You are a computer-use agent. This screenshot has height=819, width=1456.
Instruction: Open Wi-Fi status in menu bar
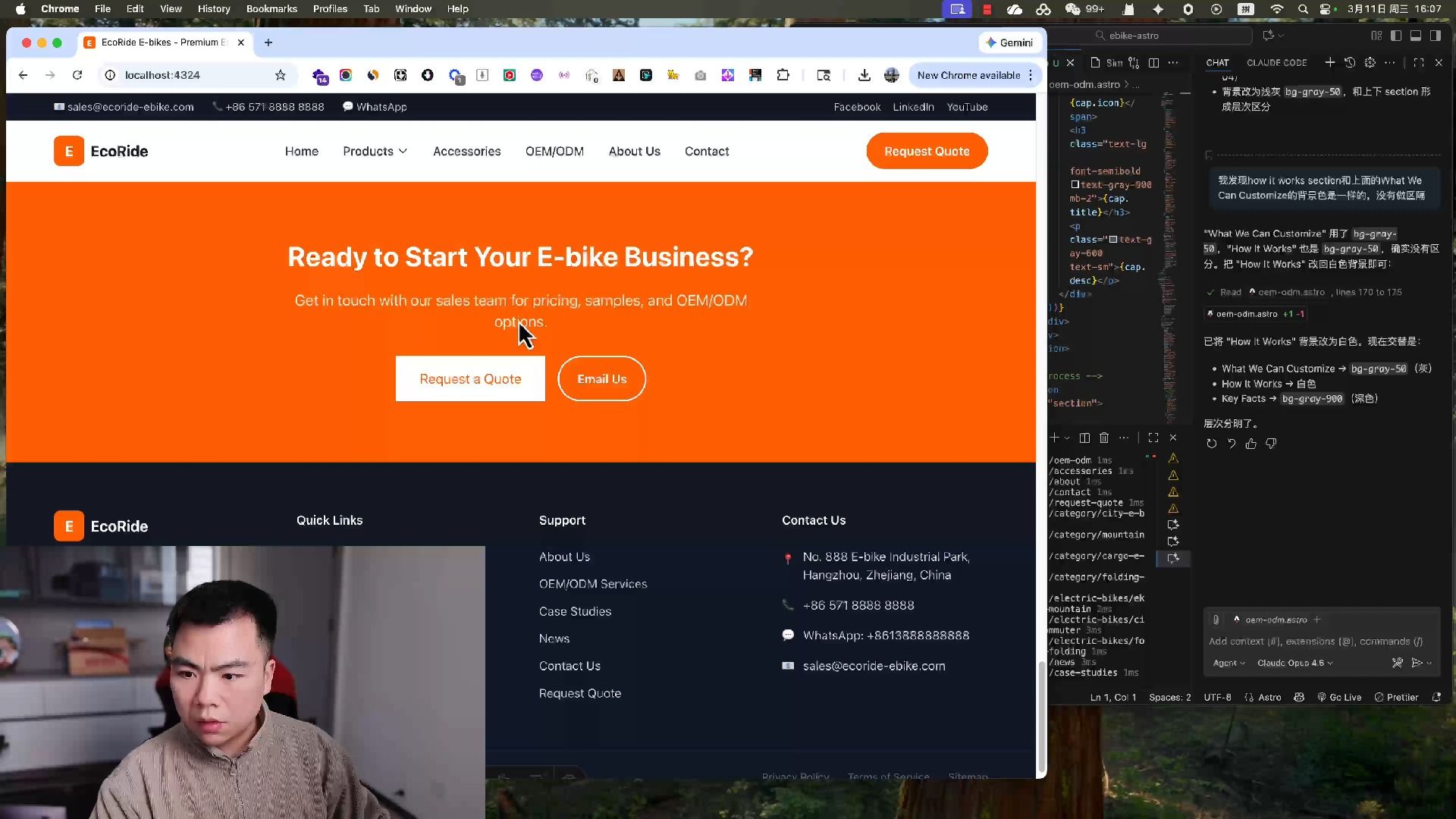coord(1277,9)
